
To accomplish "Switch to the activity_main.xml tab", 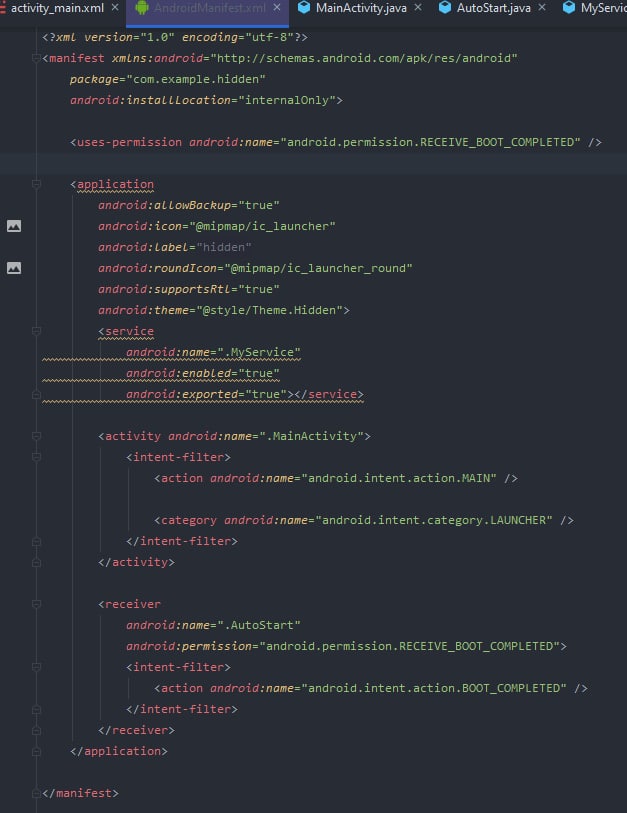I will pyautogui.click(x=57, y=8).
